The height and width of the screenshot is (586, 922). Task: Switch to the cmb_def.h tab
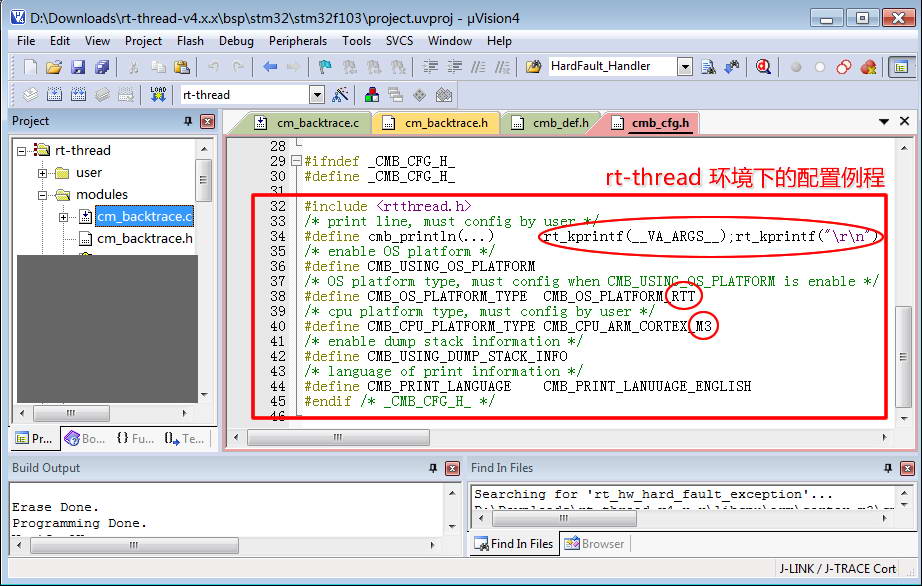point(550,123)
